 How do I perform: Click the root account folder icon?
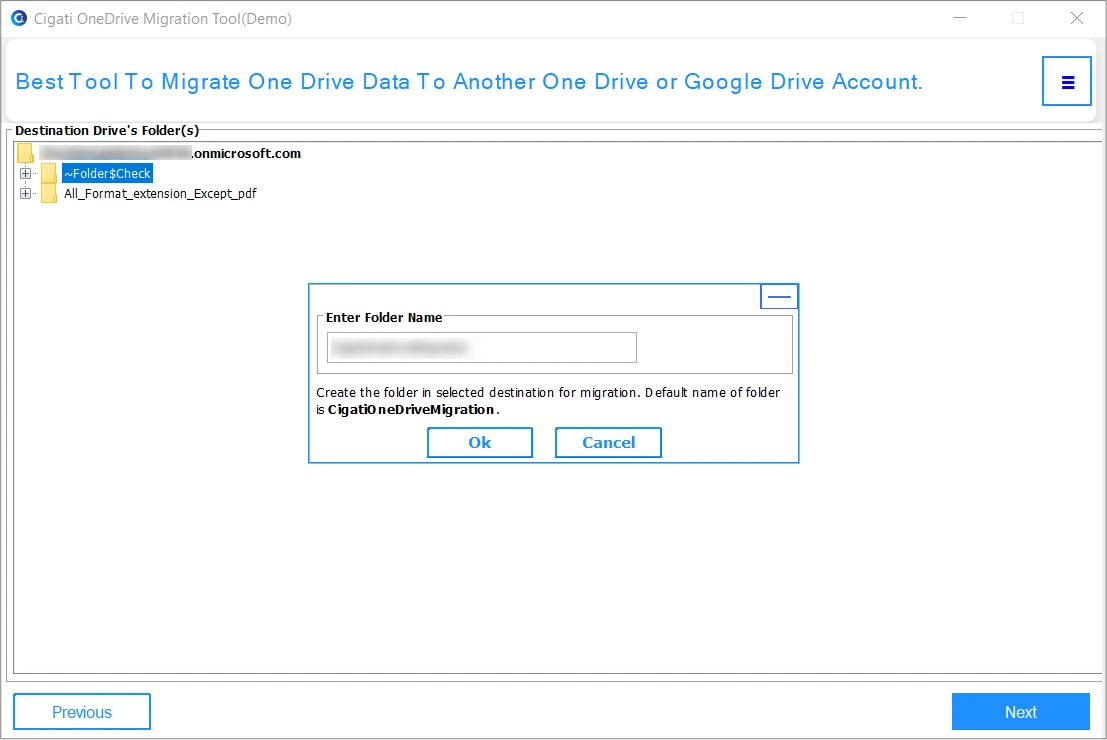26,153
